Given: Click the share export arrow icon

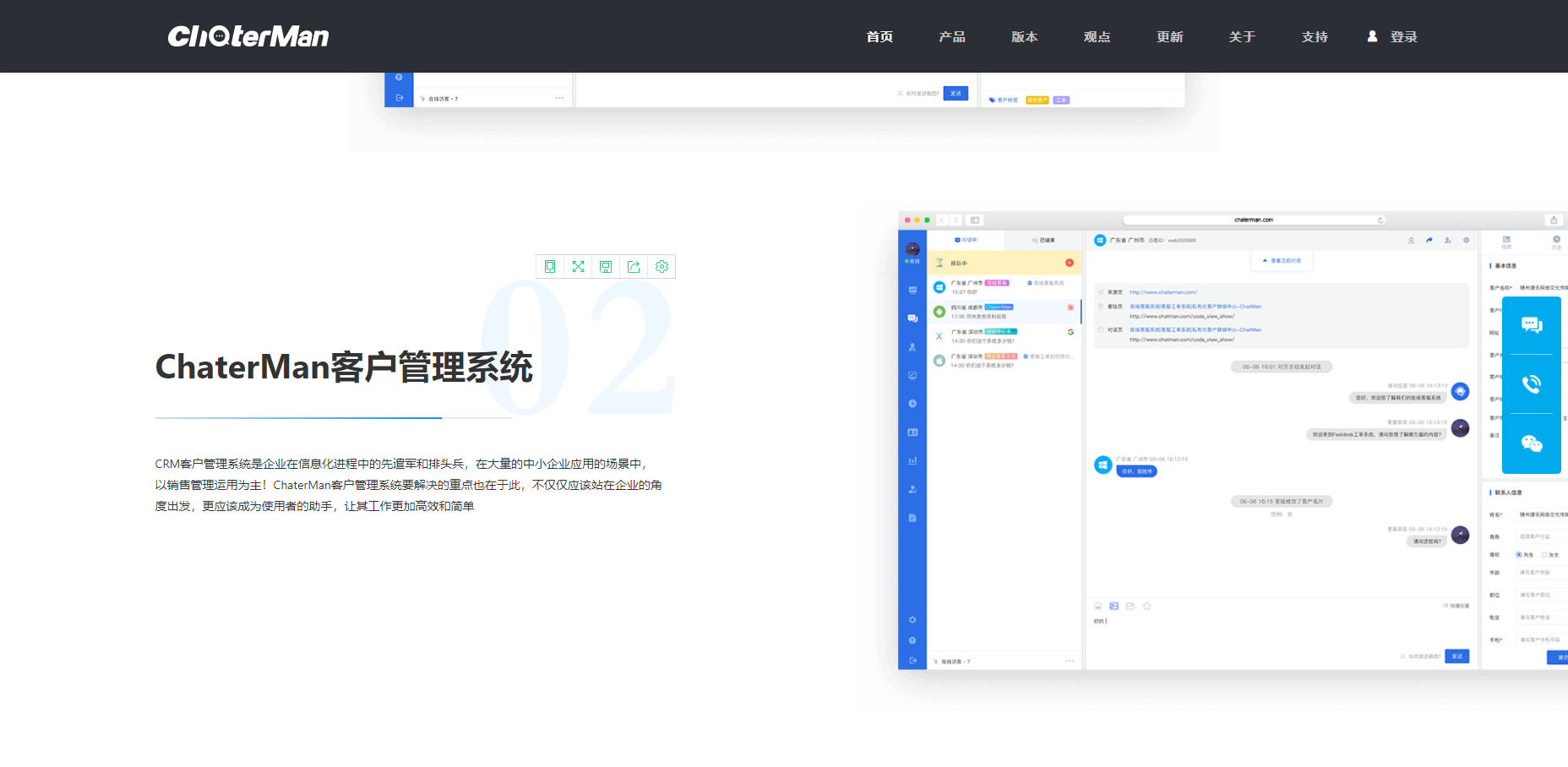Looking at the screenshot, I should click(634, 267).
